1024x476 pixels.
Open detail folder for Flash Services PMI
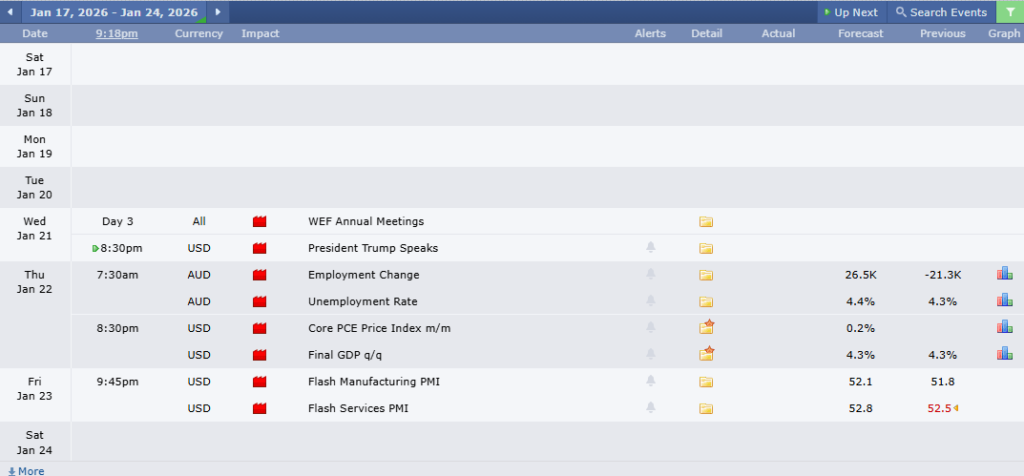click(x=706, y=408)
